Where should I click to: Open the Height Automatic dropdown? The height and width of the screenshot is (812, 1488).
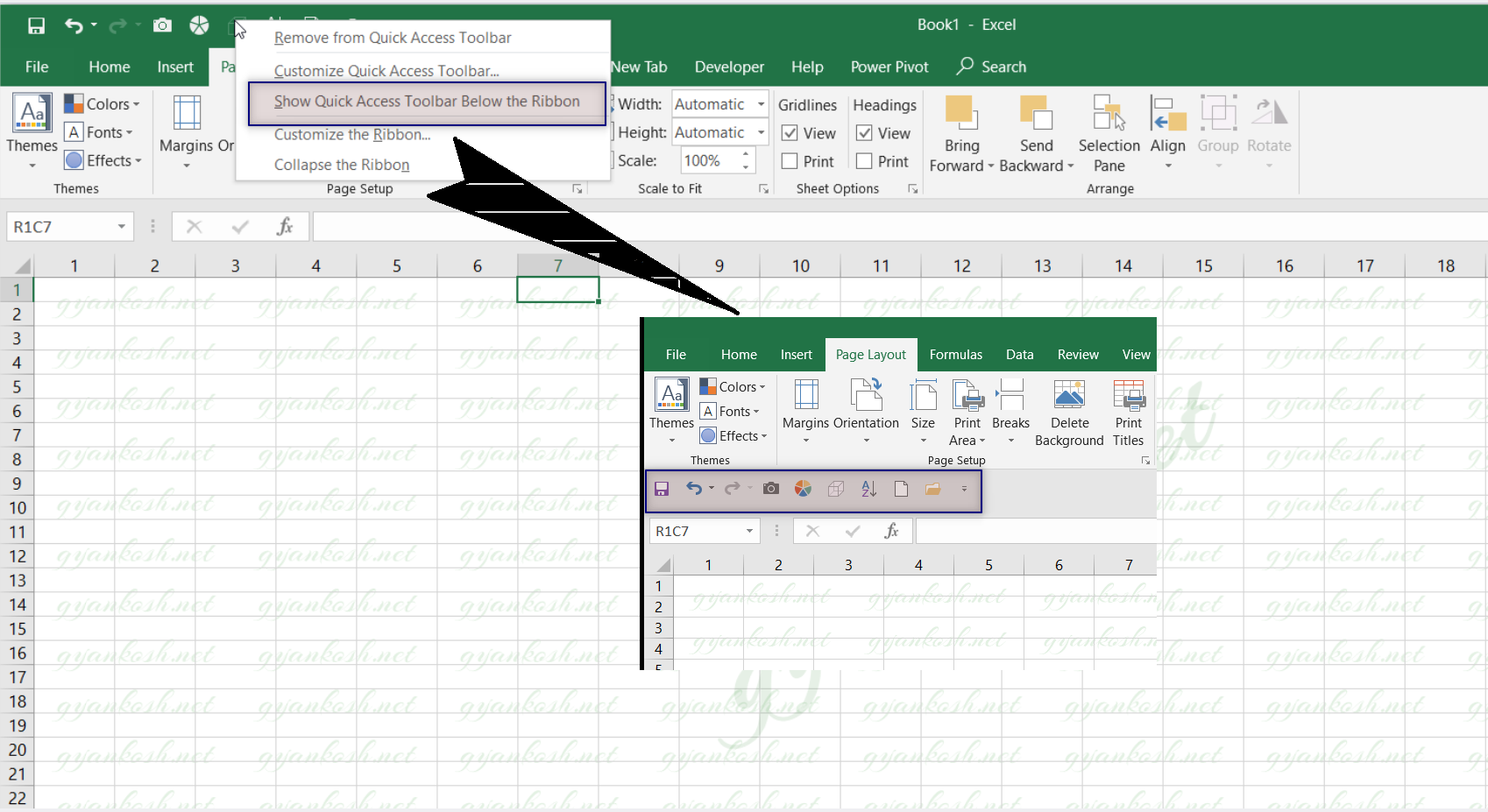pyautogui.click(x=761, y=132)
